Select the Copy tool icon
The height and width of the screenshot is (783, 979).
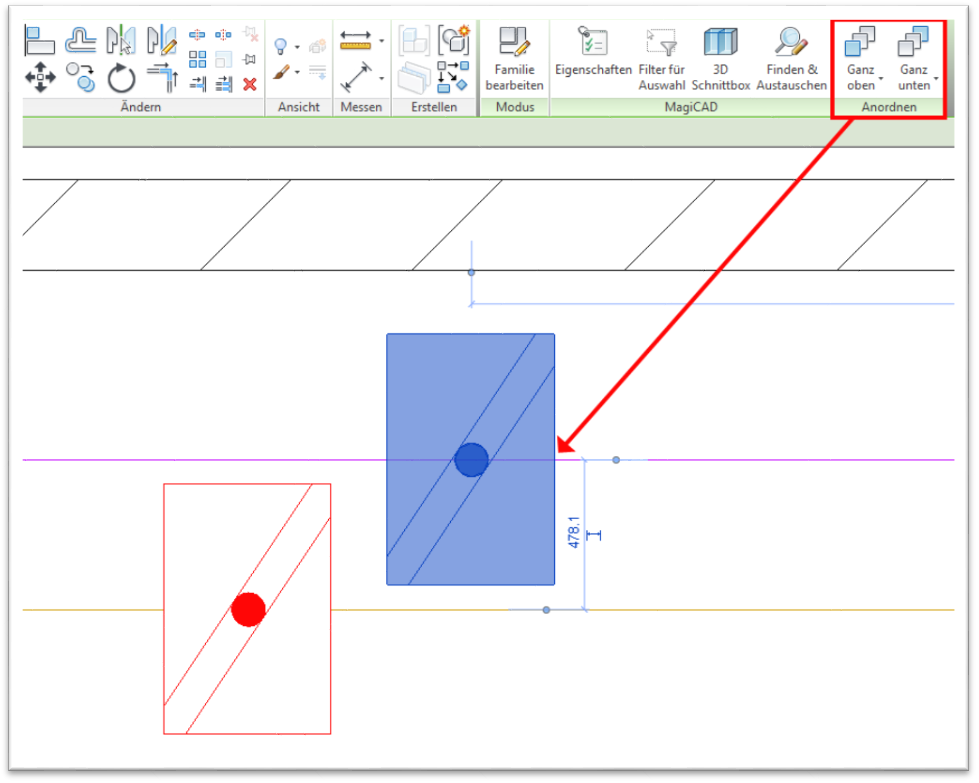tap(80, 74)
